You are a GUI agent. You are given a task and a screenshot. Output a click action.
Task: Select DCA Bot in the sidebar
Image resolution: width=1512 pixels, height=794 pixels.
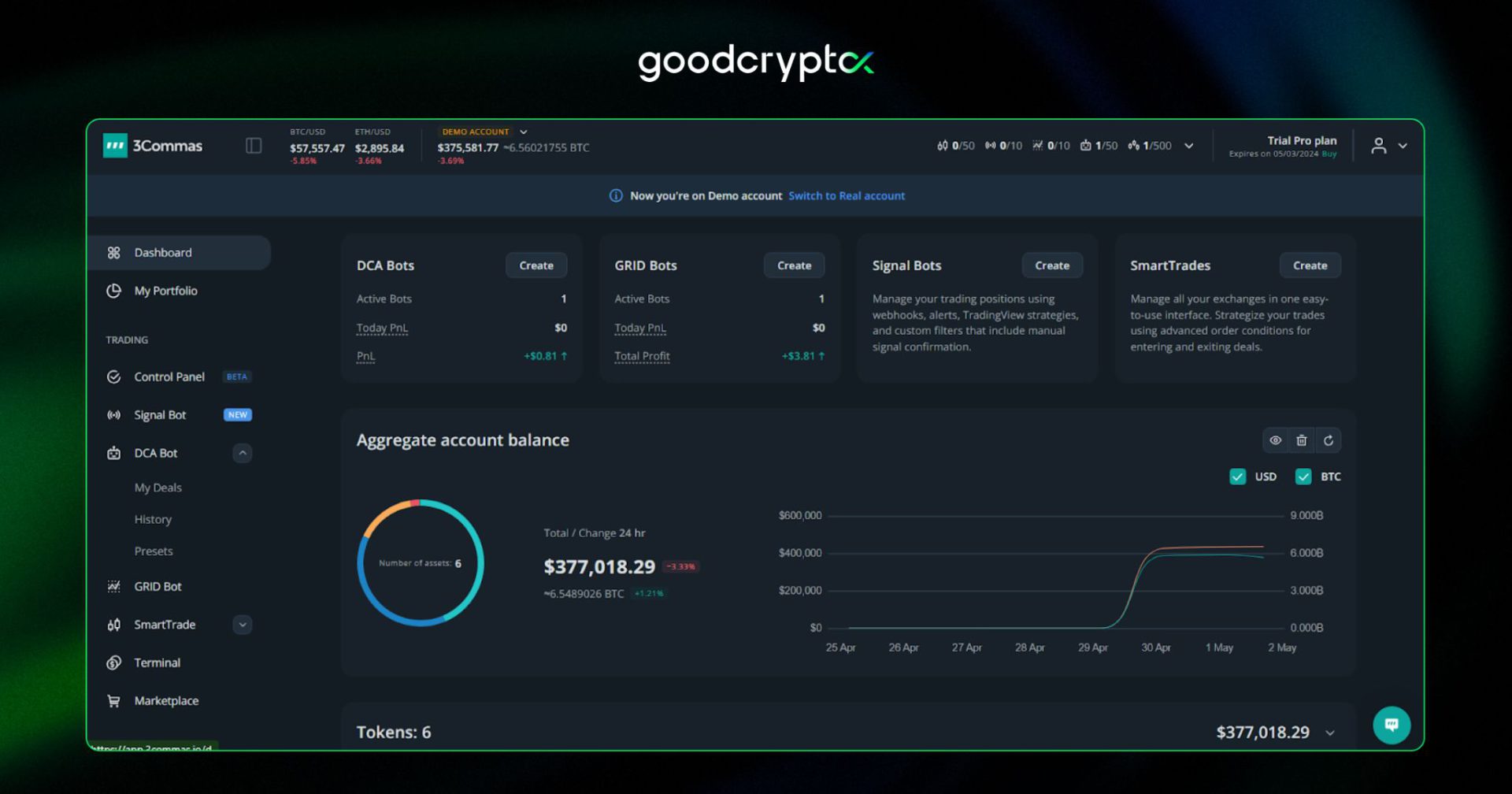tap(156, 453)
